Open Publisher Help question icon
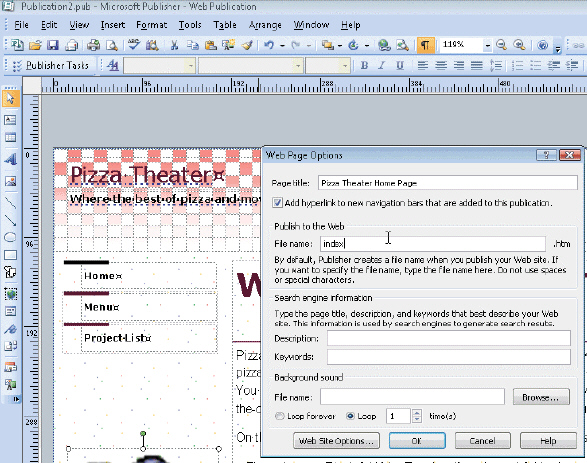The width and height of the screenshot is (587, 463). tap(542, 45)
